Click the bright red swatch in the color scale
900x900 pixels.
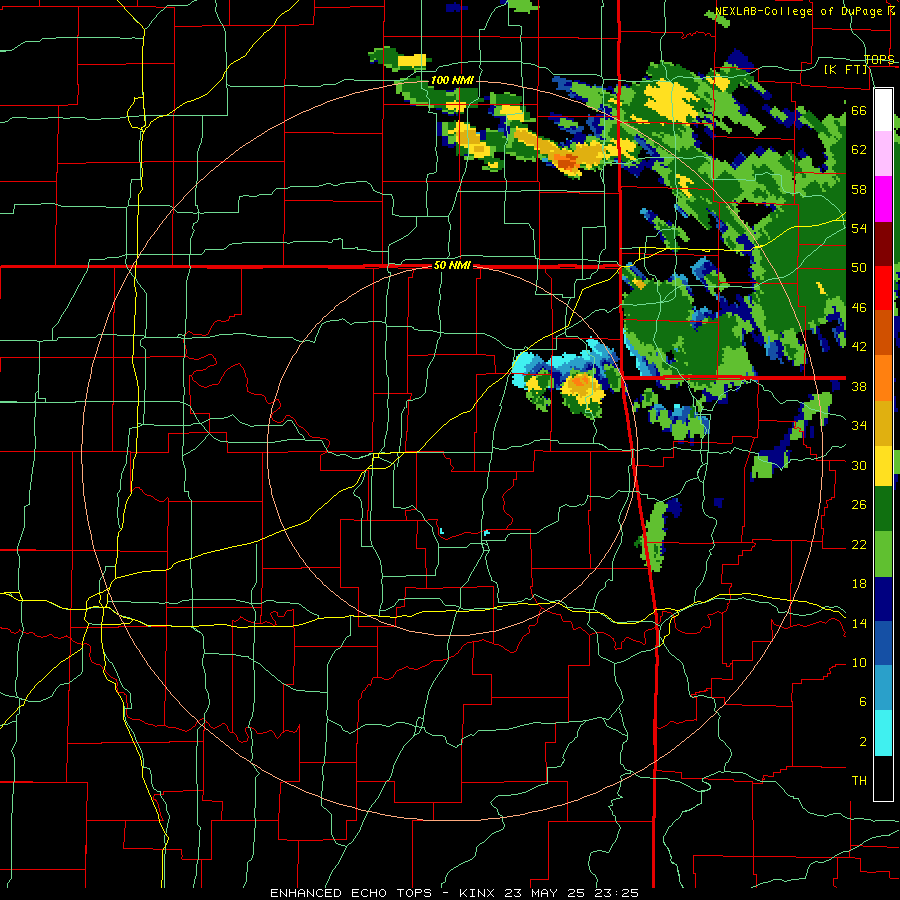coord(883,288)
